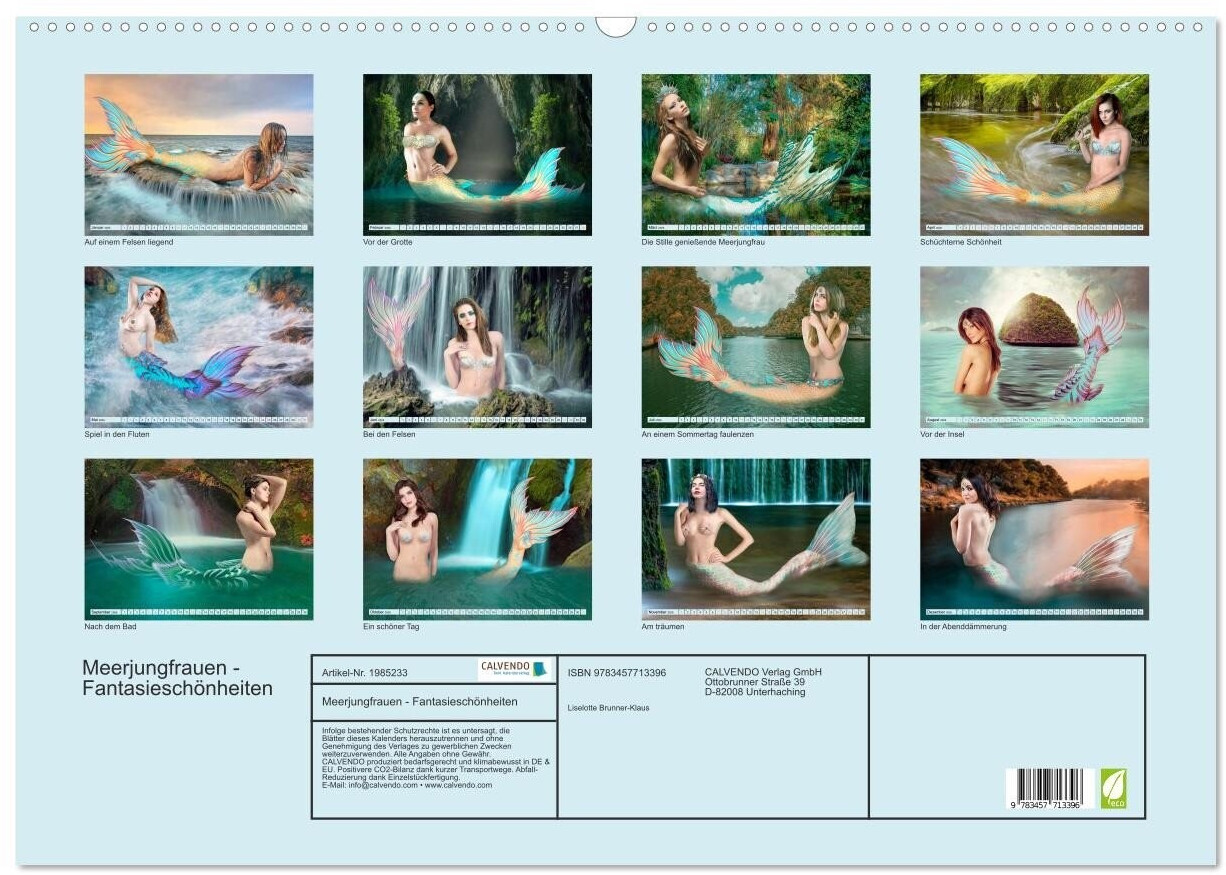Click the 'Am träumen' picture
1226x875 pixels.
pos(755,539)
